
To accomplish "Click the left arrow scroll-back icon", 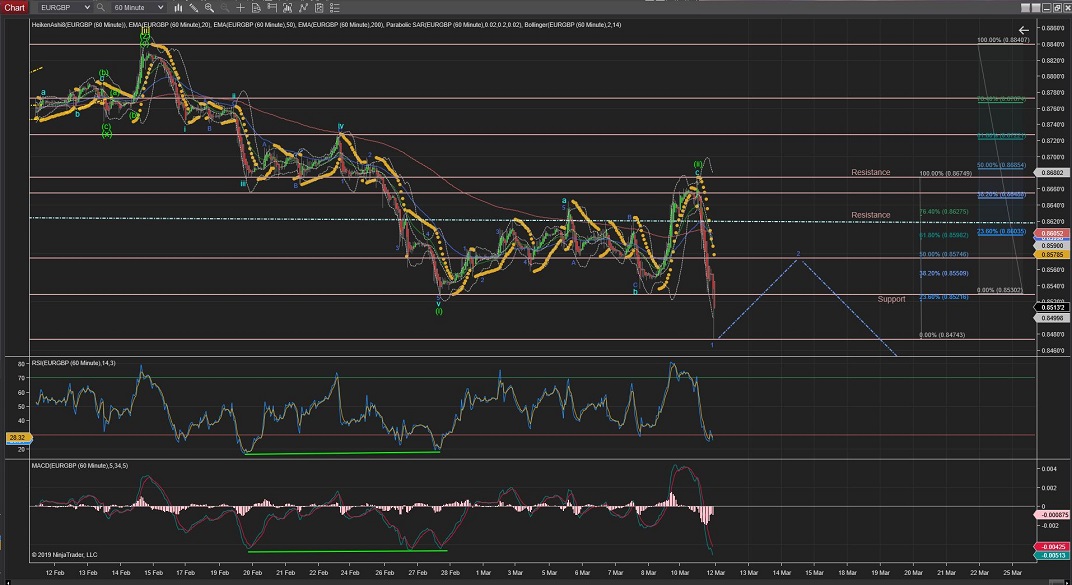I will coord(1023,30).
